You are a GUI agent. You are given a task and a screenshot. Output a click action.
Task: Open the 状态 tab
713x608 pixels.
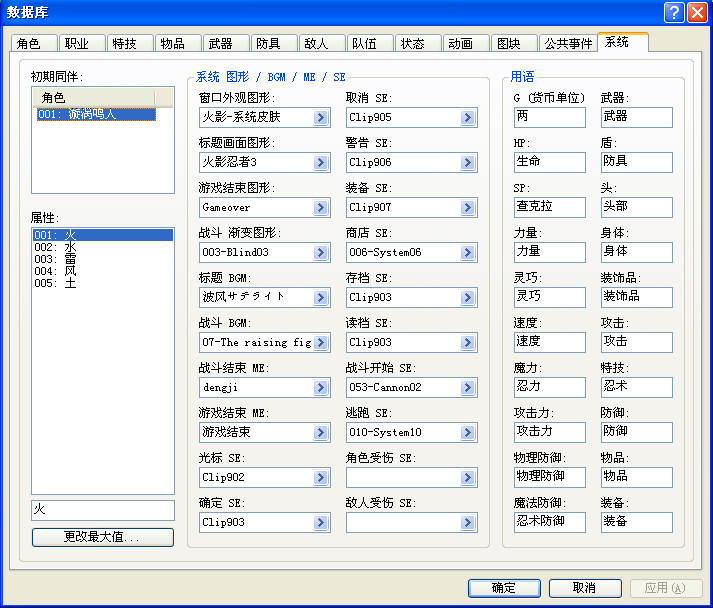418,44
